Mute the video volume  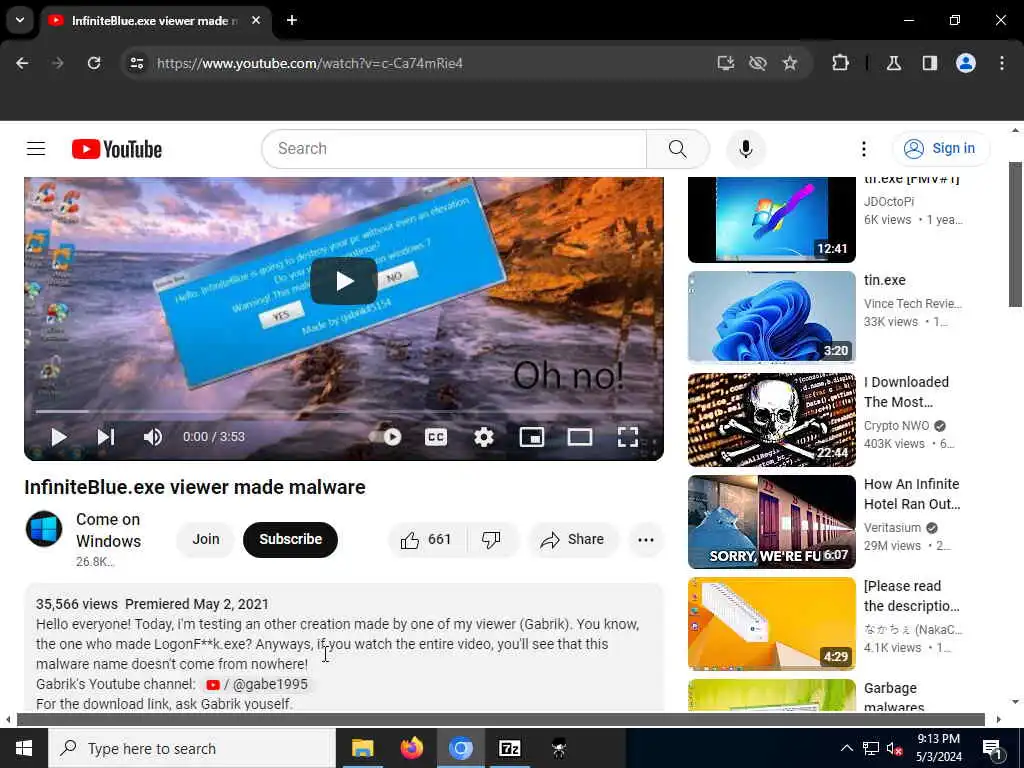152,437
